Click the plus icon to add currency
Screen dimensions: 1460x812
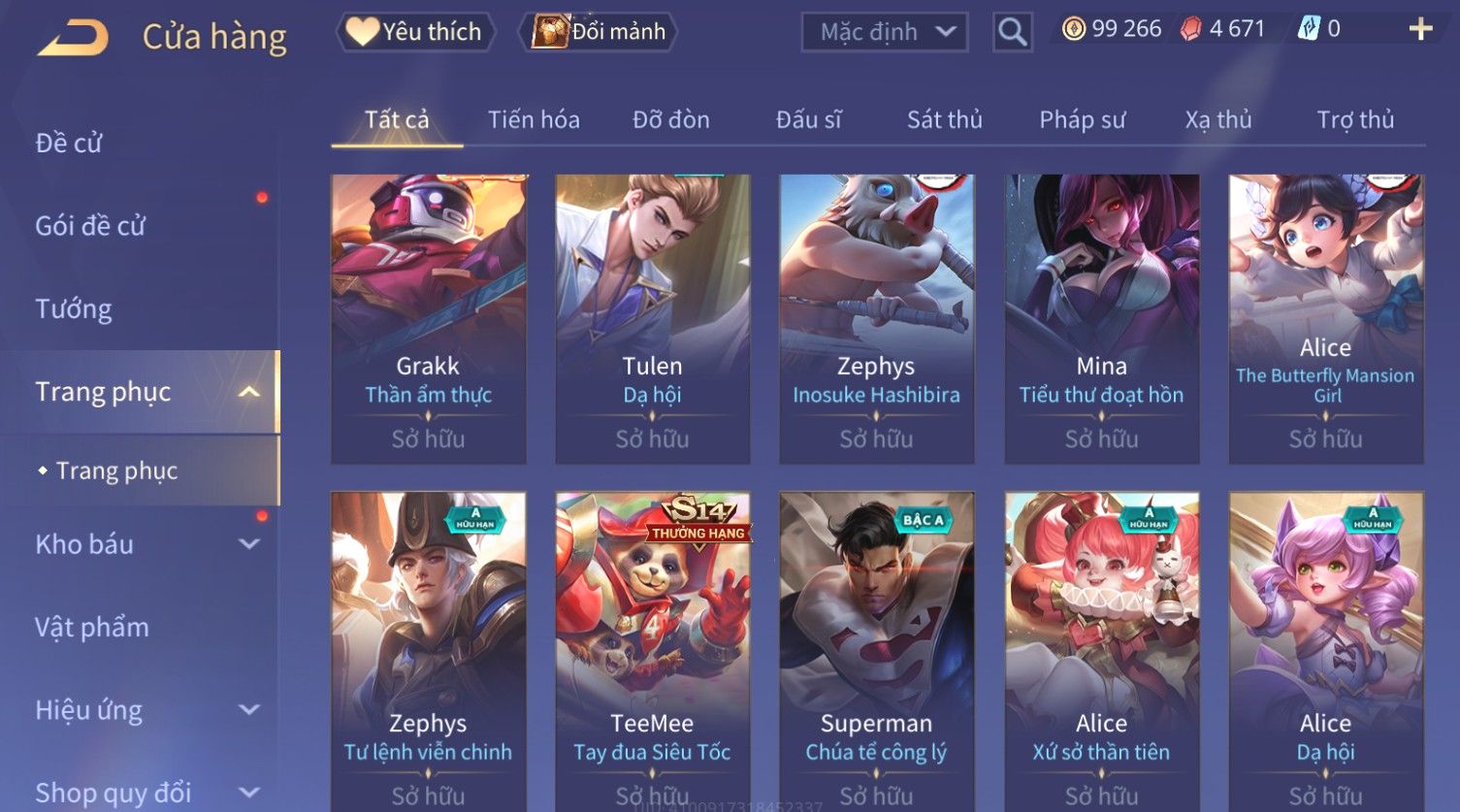1420,29
